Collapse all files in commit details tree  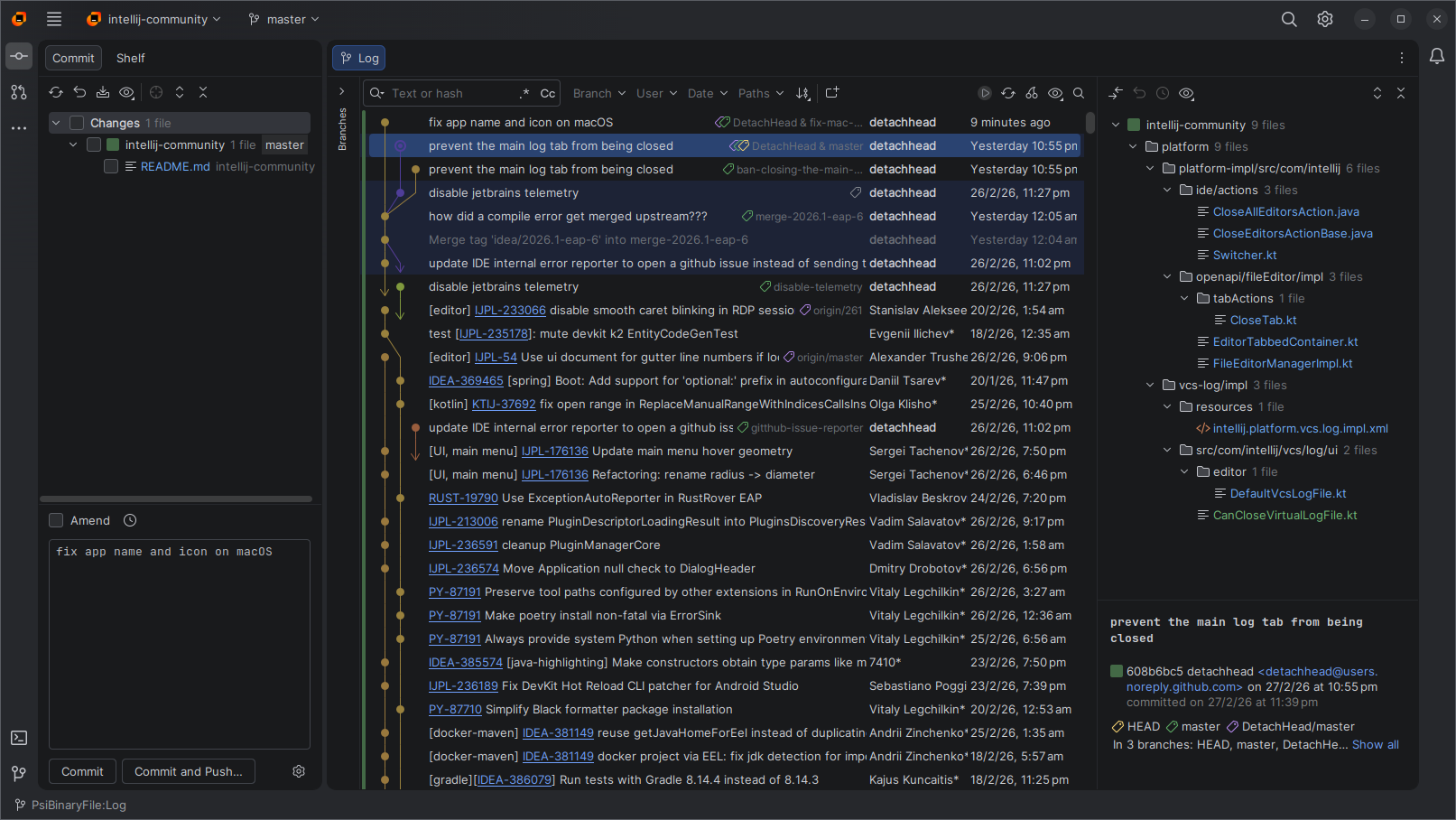1401,93
